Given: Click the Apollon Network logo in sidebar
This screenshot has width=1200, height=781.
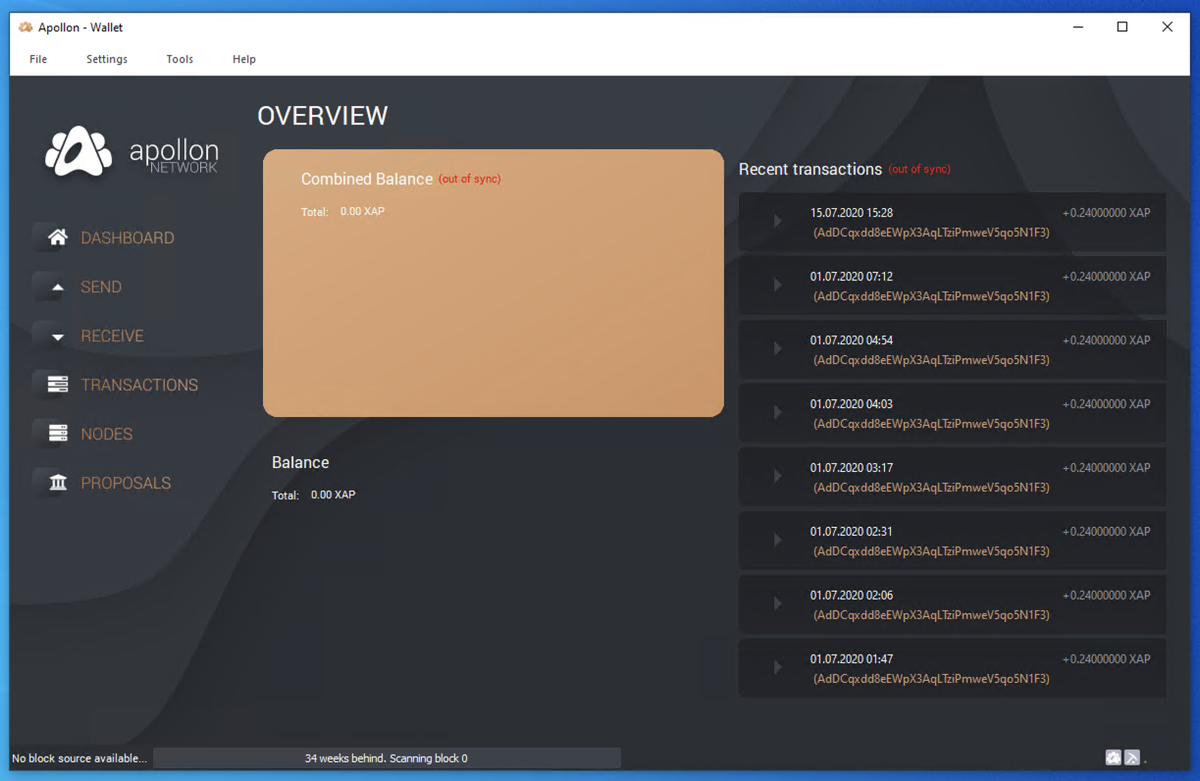Looking at the screenshot, I should tap(131, 152).
